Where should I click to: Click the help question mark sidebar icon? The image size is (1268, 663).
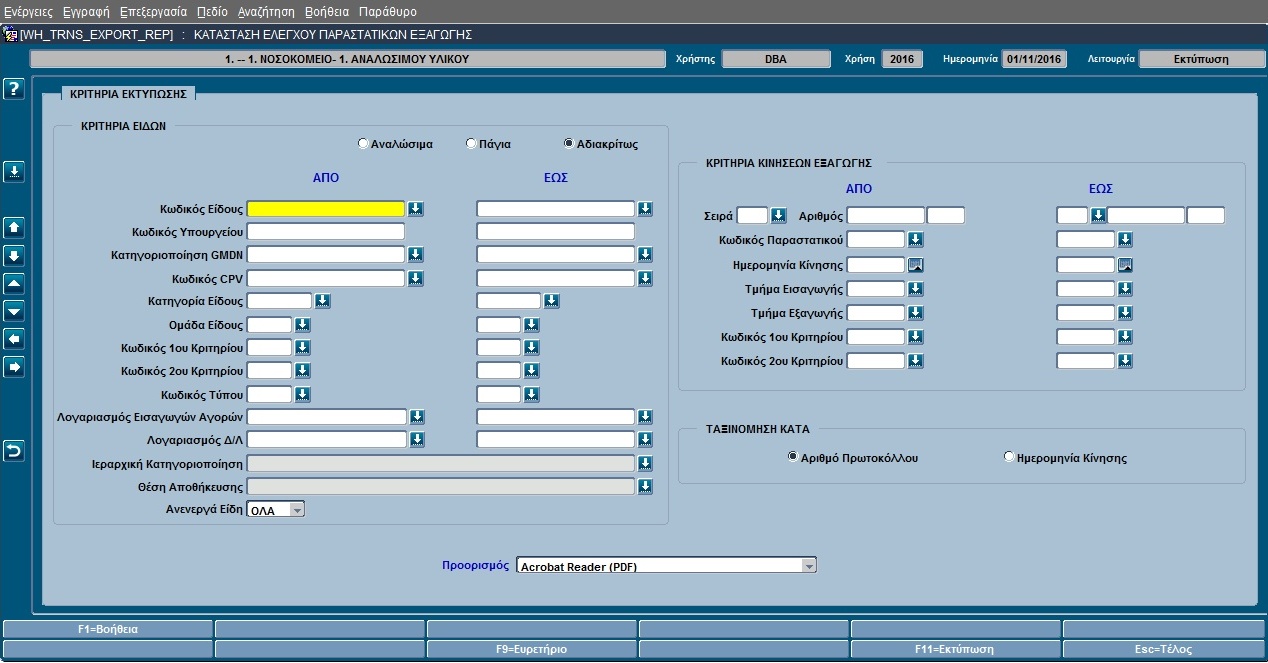click(x=14, y=90)
